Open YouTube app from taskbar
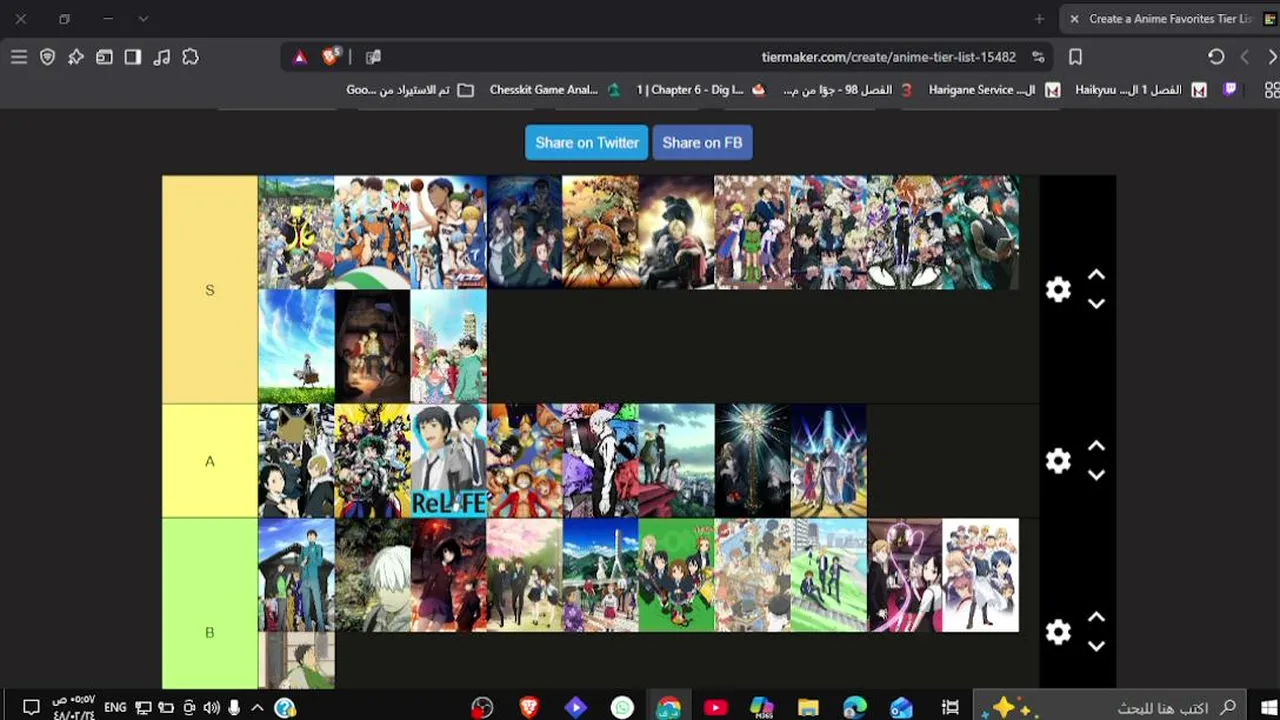The image size is (1280, 720). [715, 708]
